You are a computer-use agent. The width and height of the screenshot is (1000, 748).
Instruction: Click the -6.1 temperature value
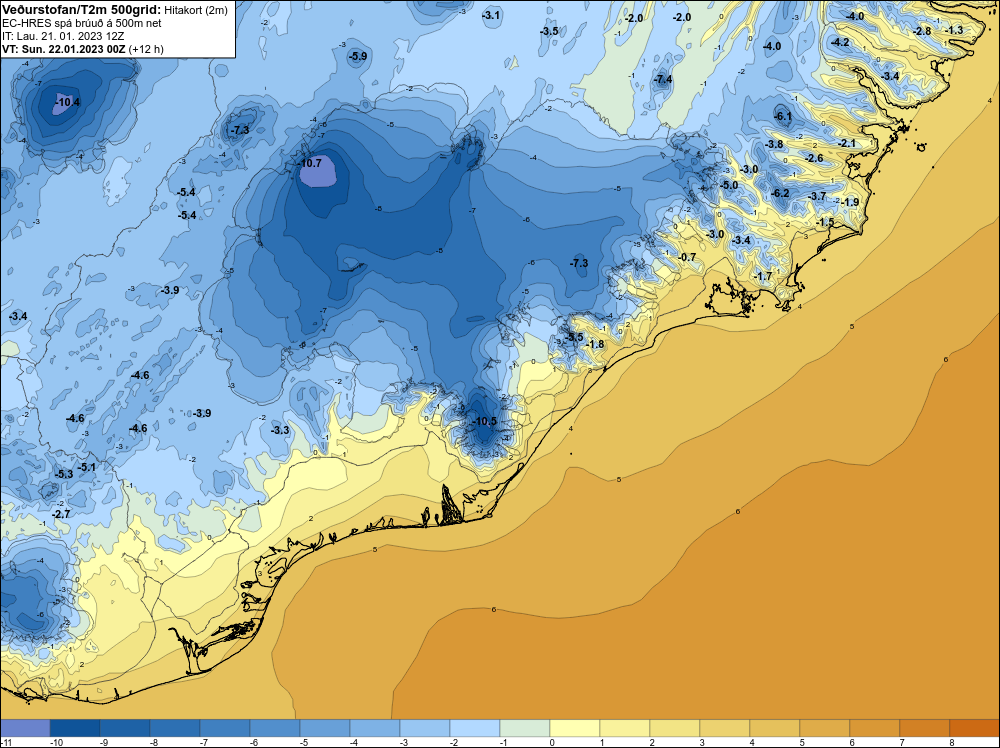pos(783,116)
